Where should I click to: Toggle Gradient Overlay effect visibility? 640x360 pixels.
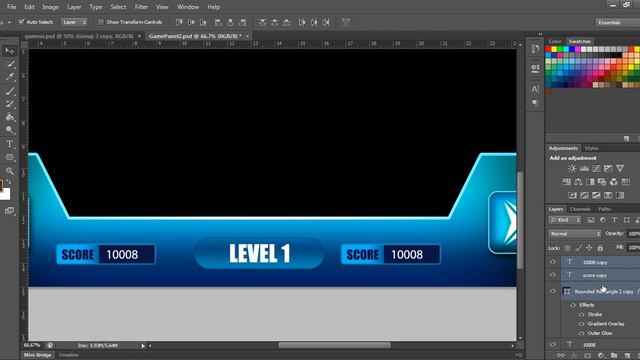(581, 324)
